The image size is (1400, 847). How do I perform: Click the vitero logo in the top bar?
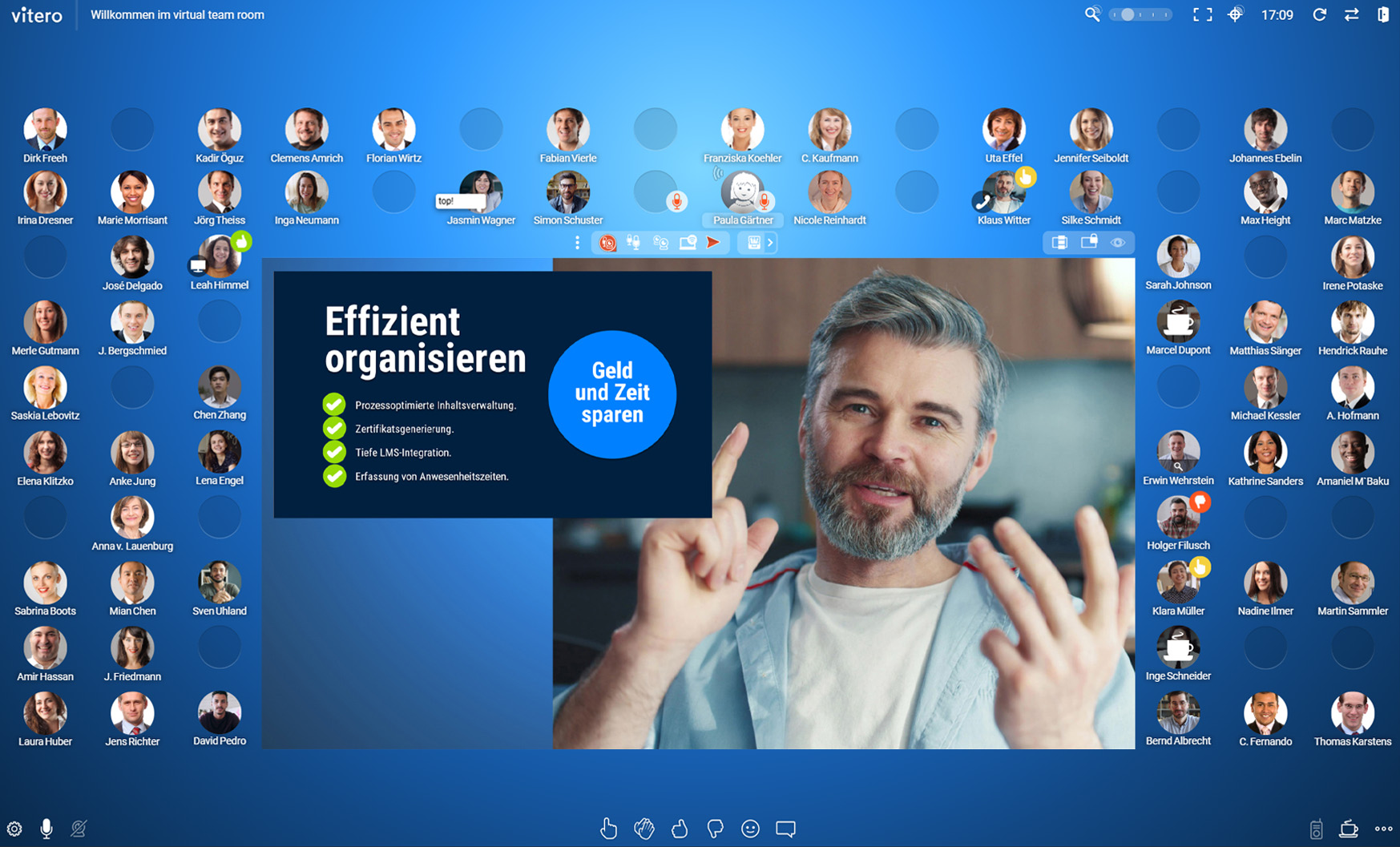coord(37,14)
